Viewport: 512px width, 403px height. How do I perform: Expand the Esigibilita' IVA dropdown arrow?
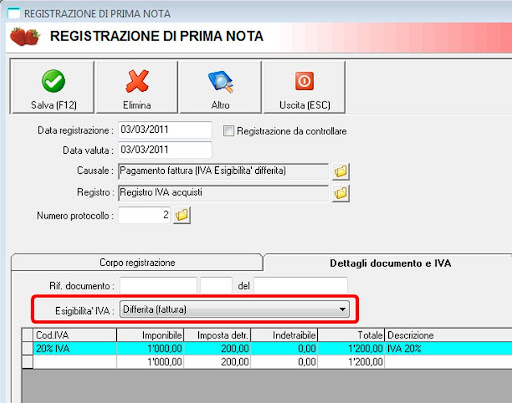tap(342, 309)
